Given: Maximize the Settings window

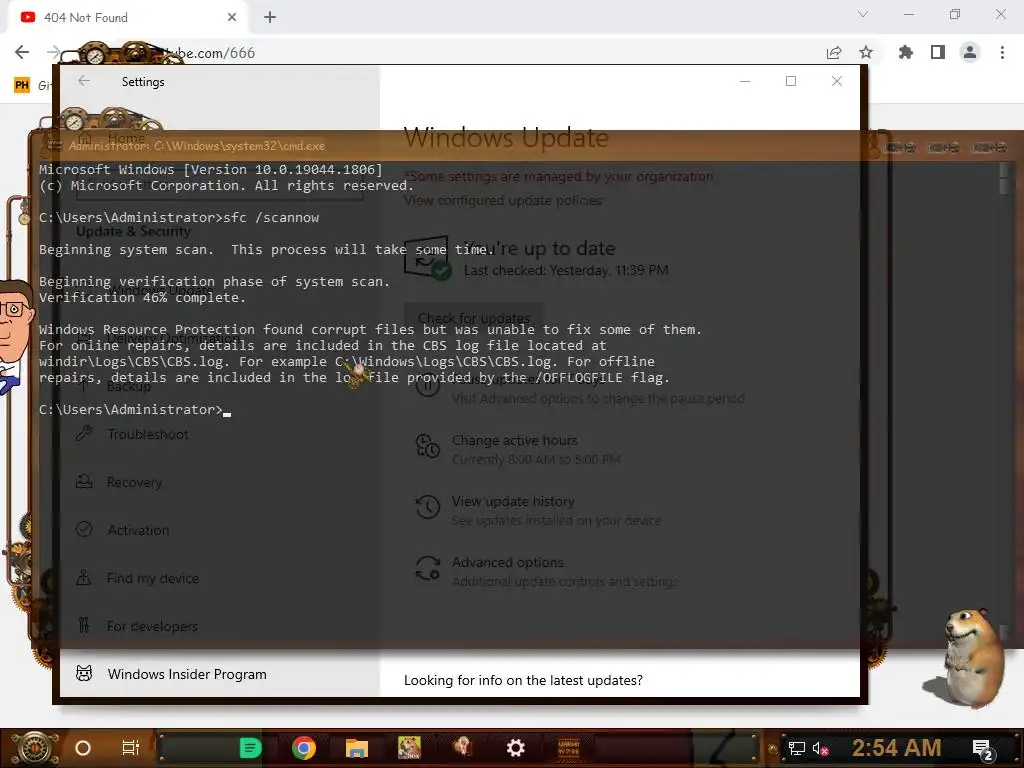Looking at the screenshot, I should point(791,81).
